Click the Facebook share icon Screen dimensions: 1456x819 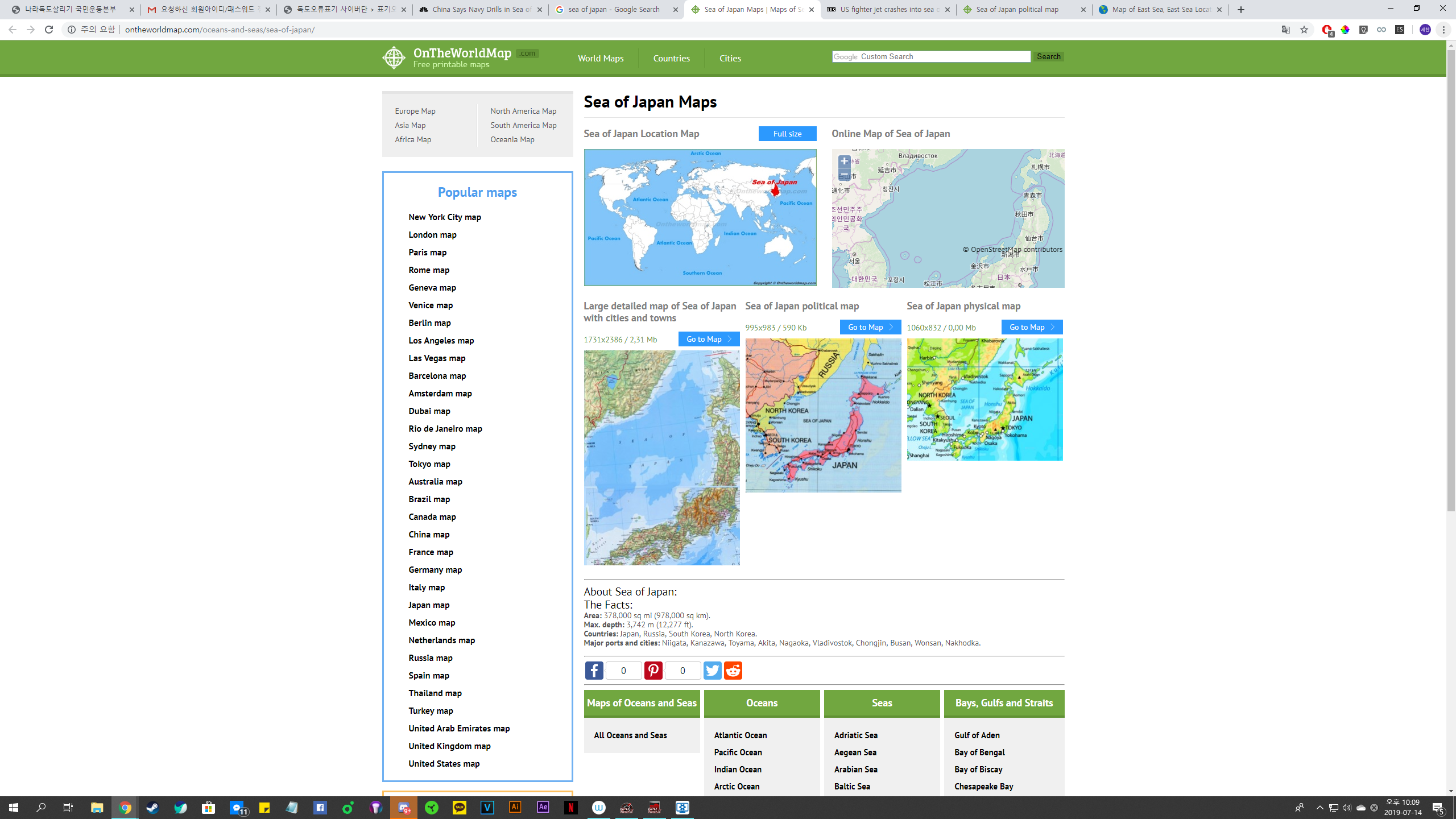[x=594, y=671]
